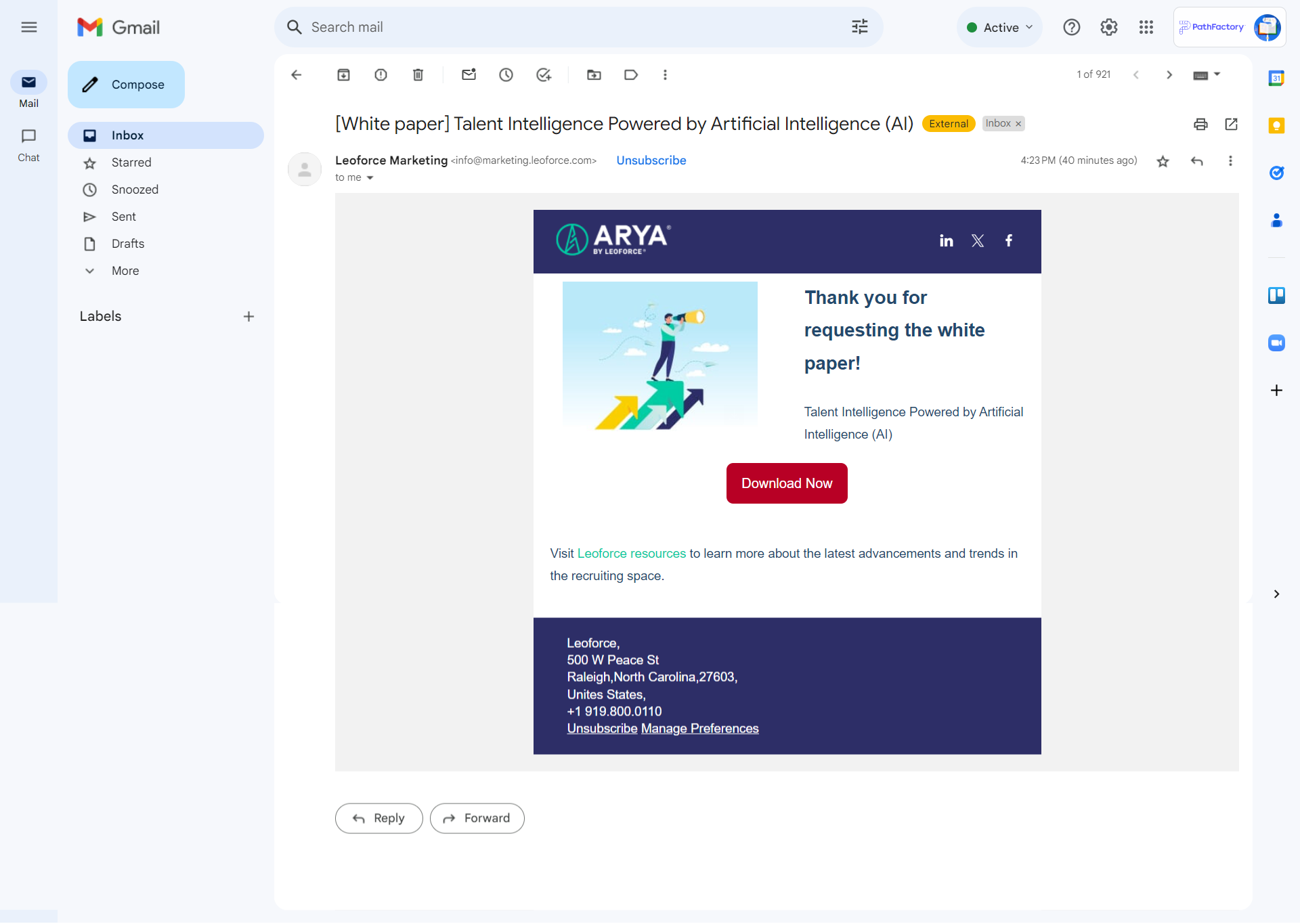Click the Download Now button

786,483
